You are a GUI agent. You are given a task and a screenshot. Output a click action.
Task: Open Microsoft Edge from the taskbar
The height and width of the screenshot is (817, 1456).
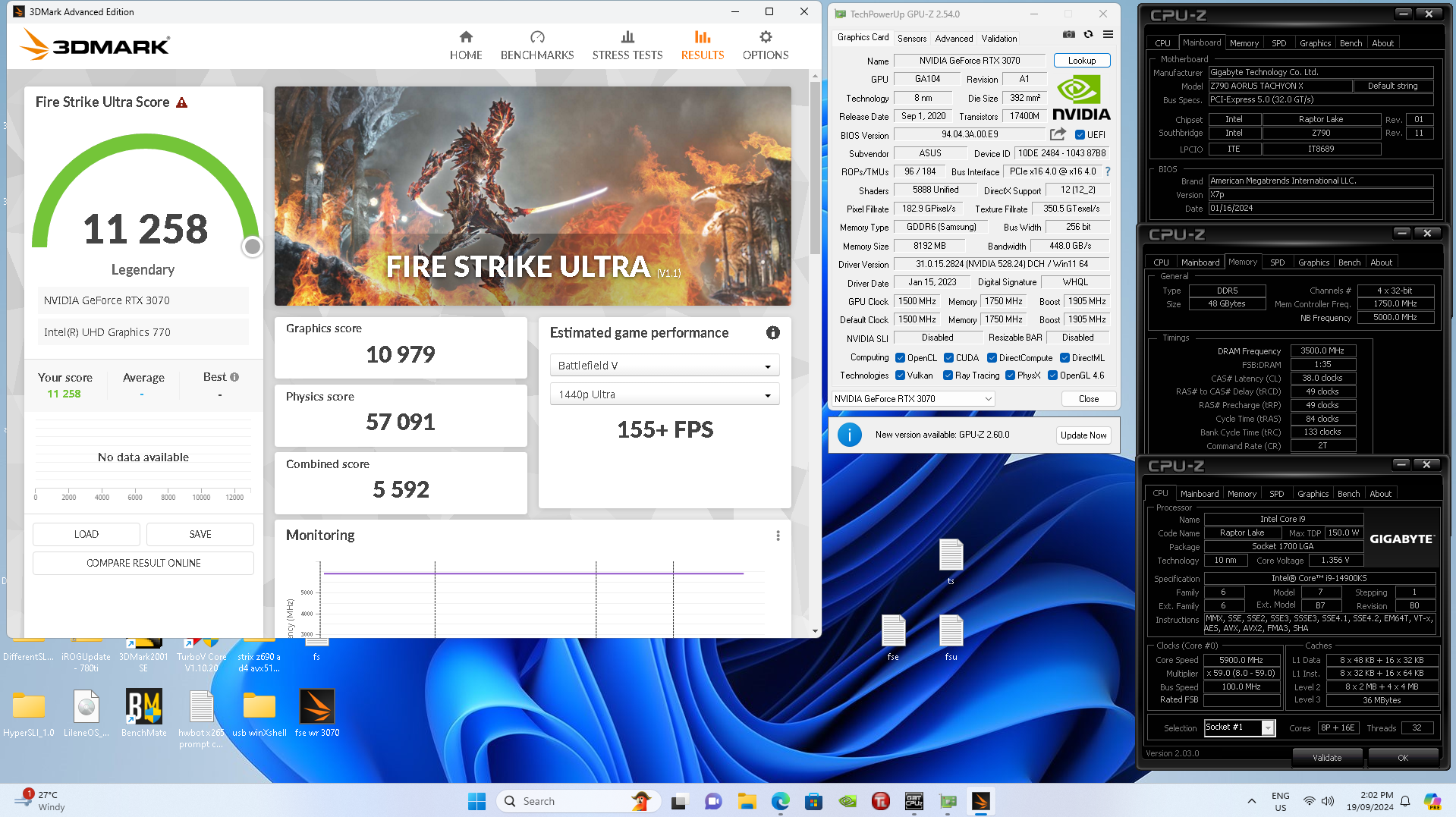[780, 801]
